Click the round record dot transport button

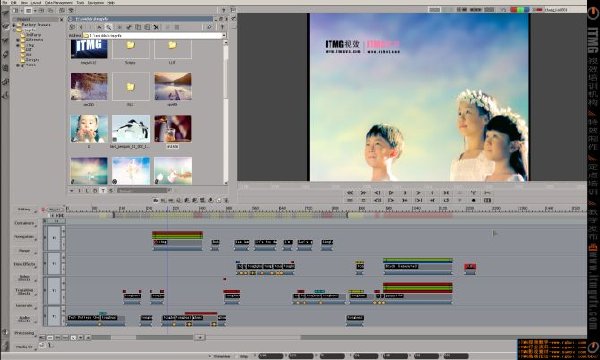[474, 200]
